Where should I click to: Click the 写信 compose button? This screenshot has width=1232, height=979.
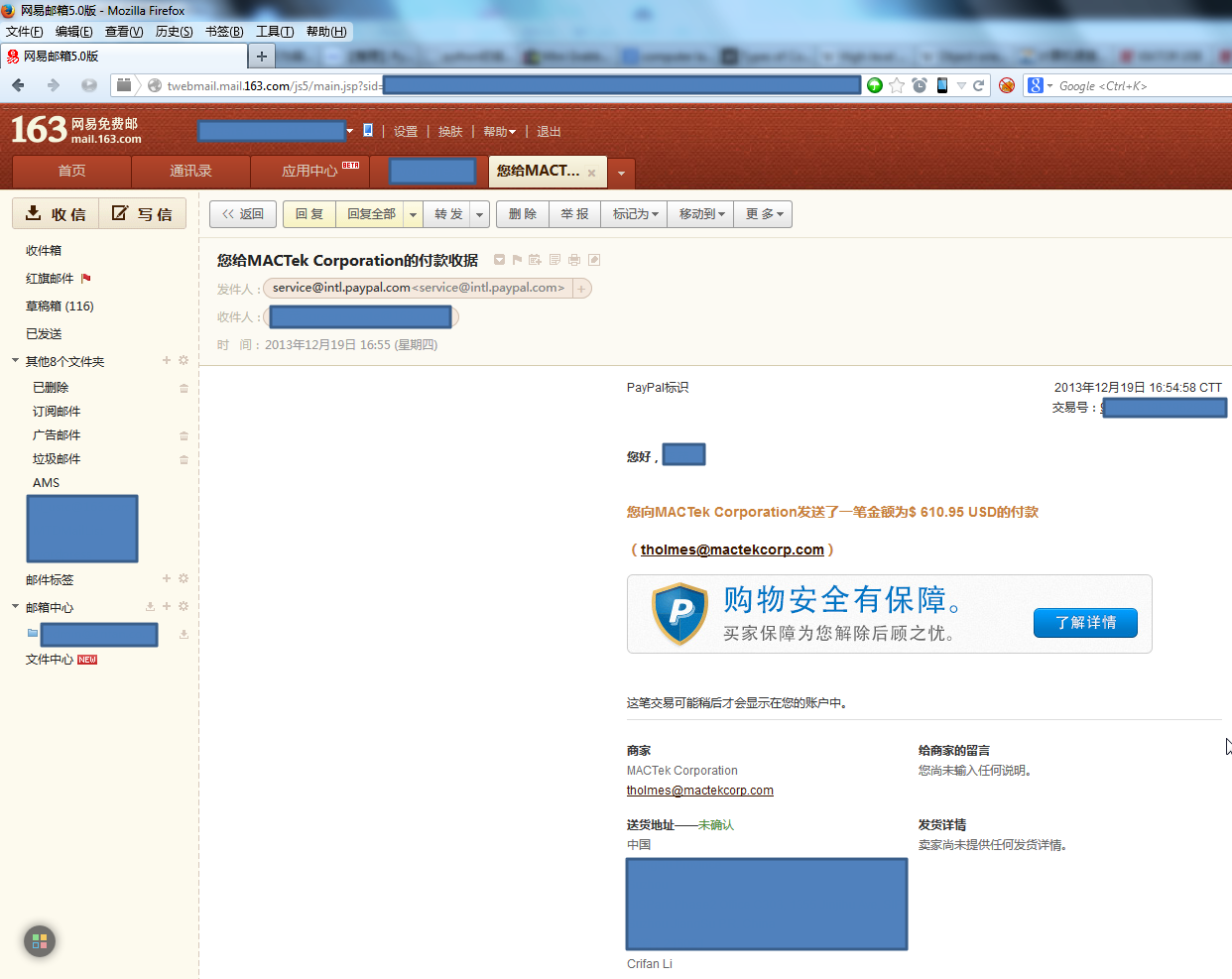pos(143,213)
